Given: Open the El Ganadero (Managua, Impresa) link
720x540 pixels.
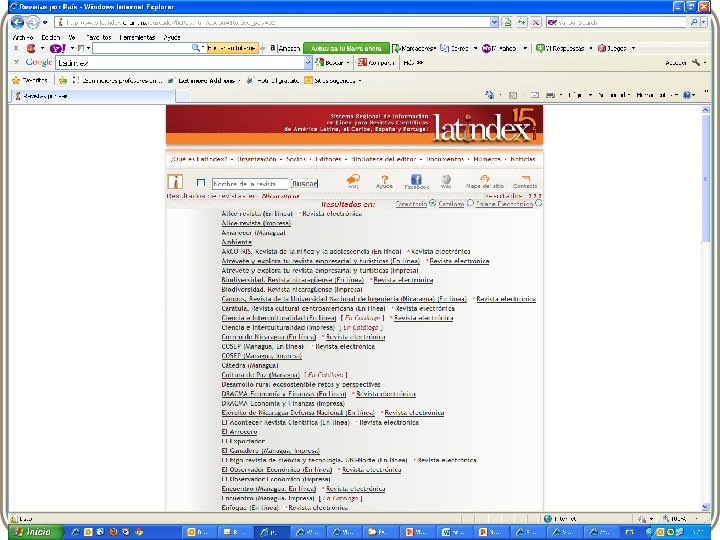Looking at the screenshot, I should [270, 450].
